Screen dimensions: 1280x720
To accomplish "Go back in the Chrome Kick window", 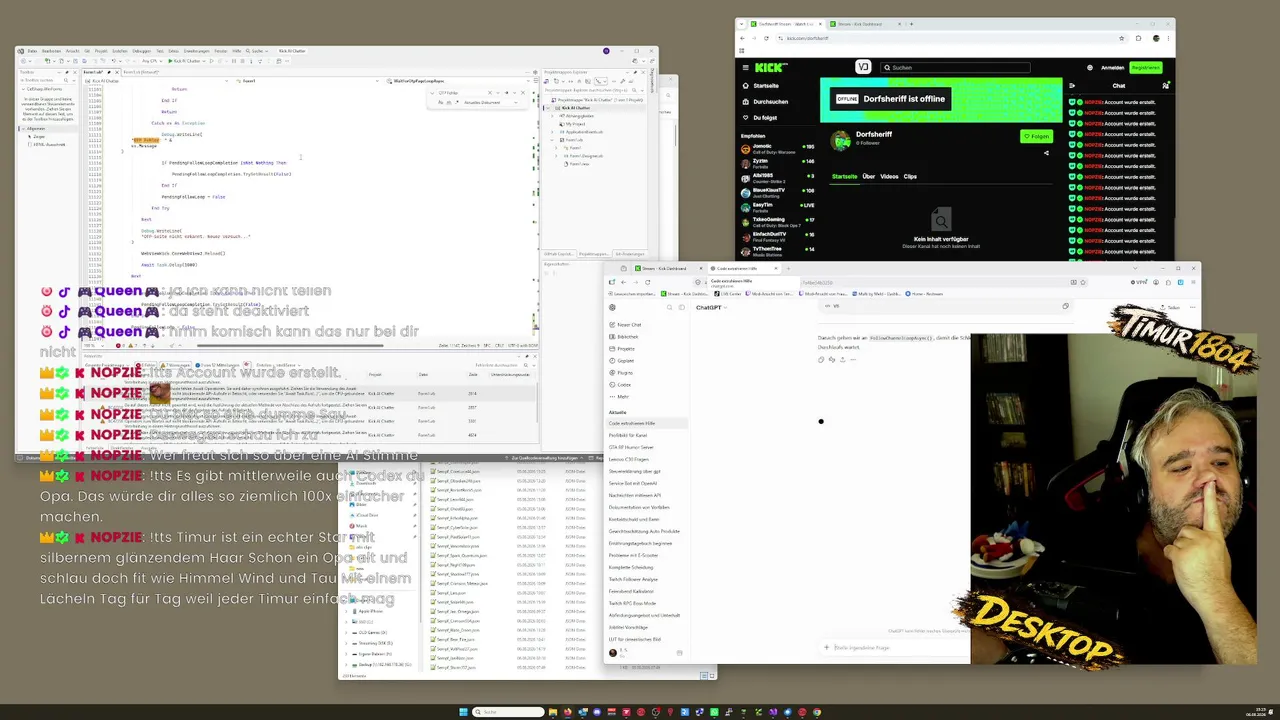I will pyautogui.click(x=742, y=38).
